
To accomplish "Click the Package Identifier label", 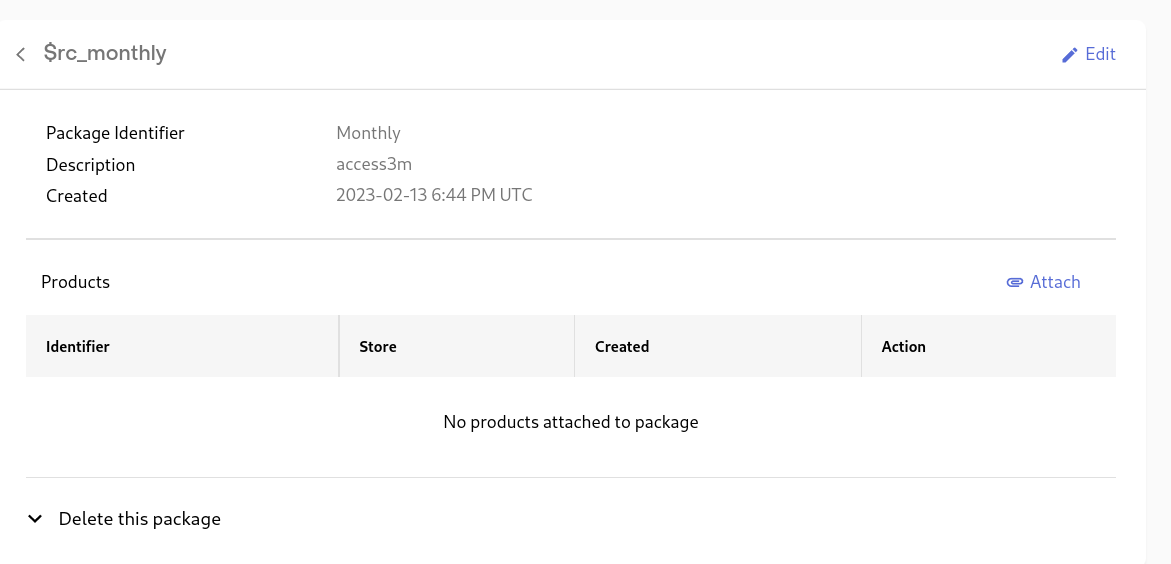I will click(115, 133).
